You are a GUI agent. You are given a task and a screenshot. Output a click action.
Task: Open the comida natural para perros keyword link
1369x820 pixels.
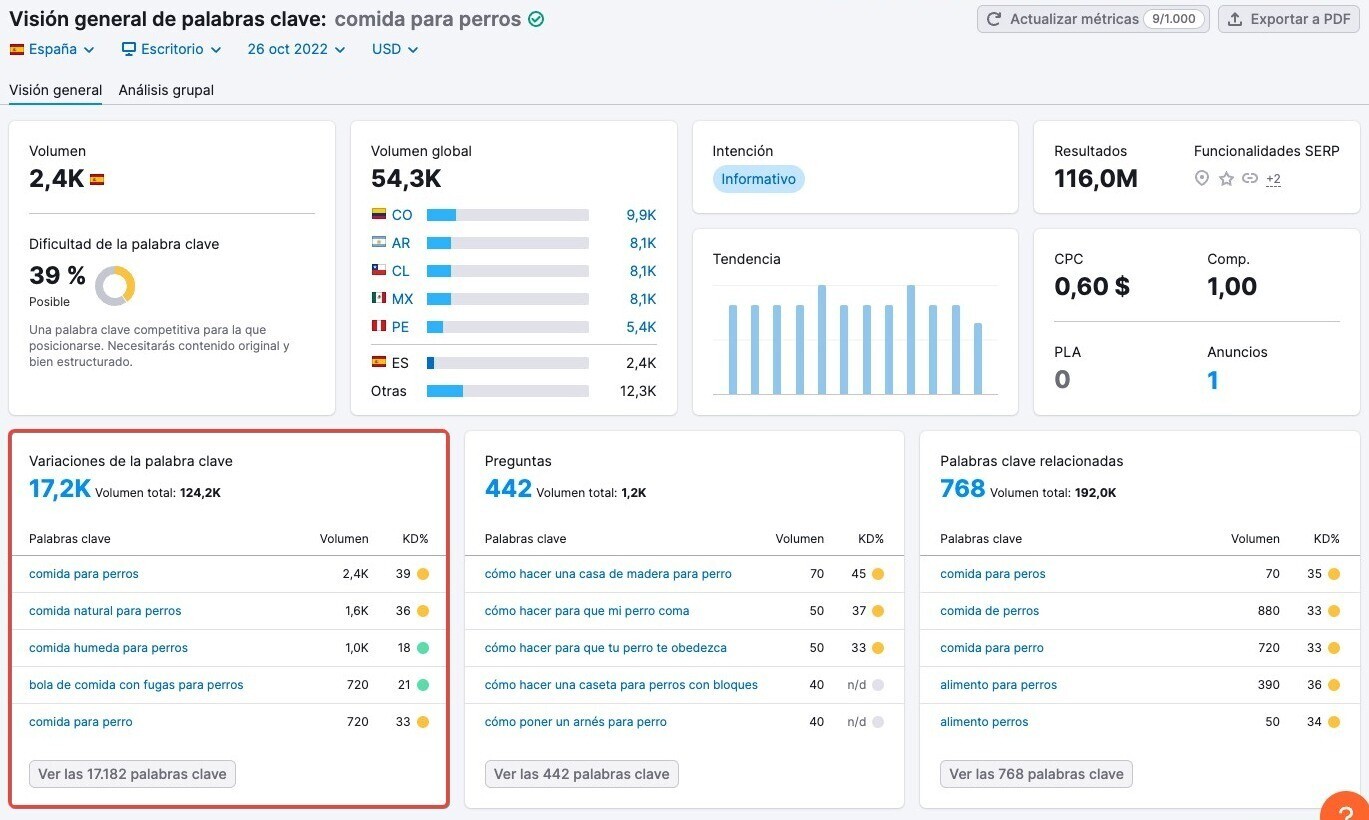click(105, 611)
